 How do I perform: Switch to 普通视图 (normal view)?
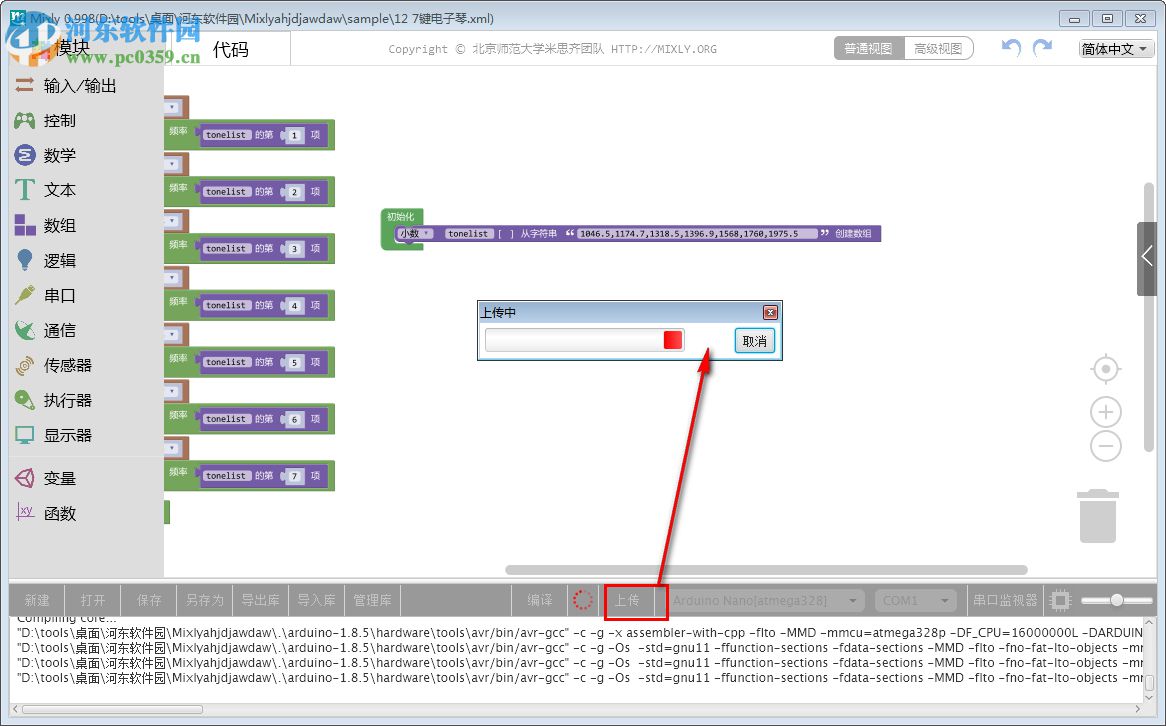pyautogui.click(x=868, y=47)
